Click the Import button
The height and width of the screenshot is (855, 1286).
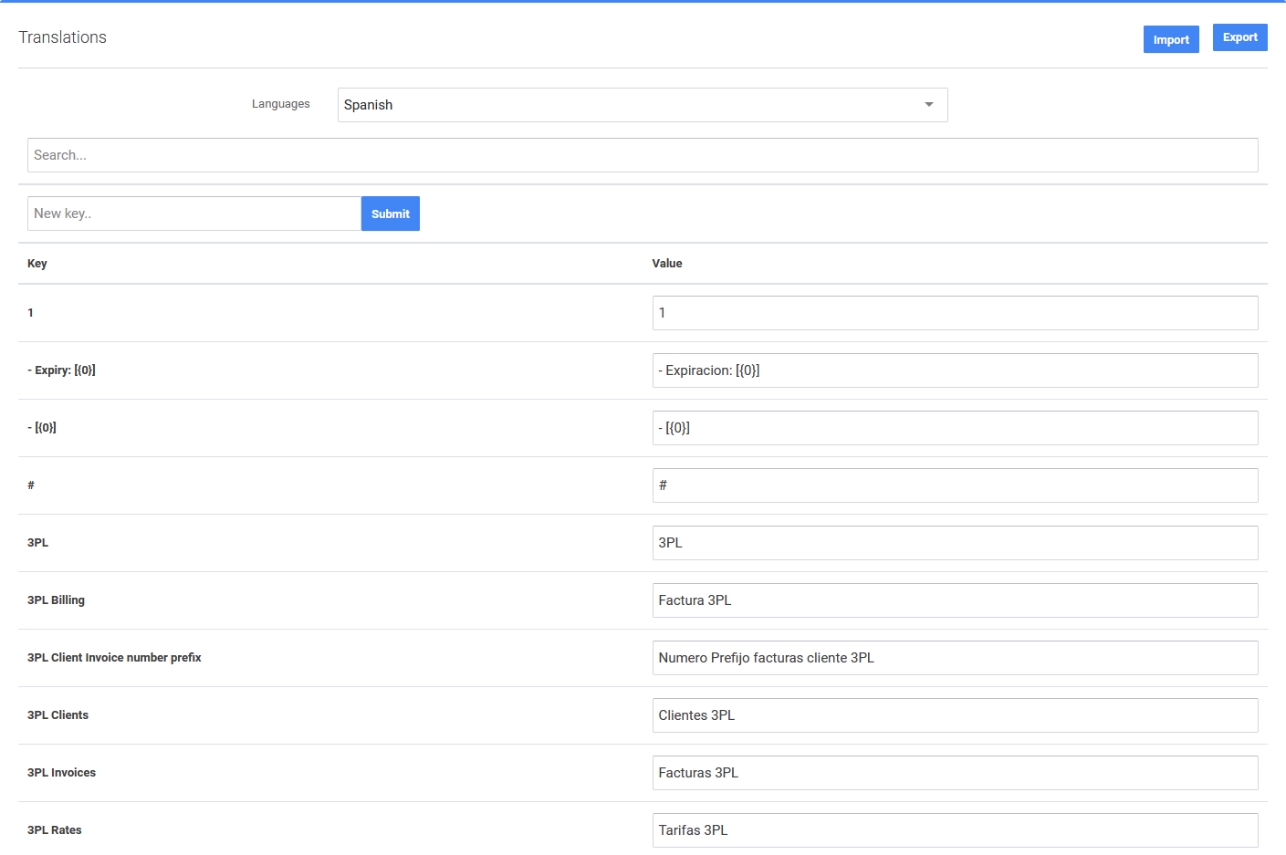(1171, 40)
